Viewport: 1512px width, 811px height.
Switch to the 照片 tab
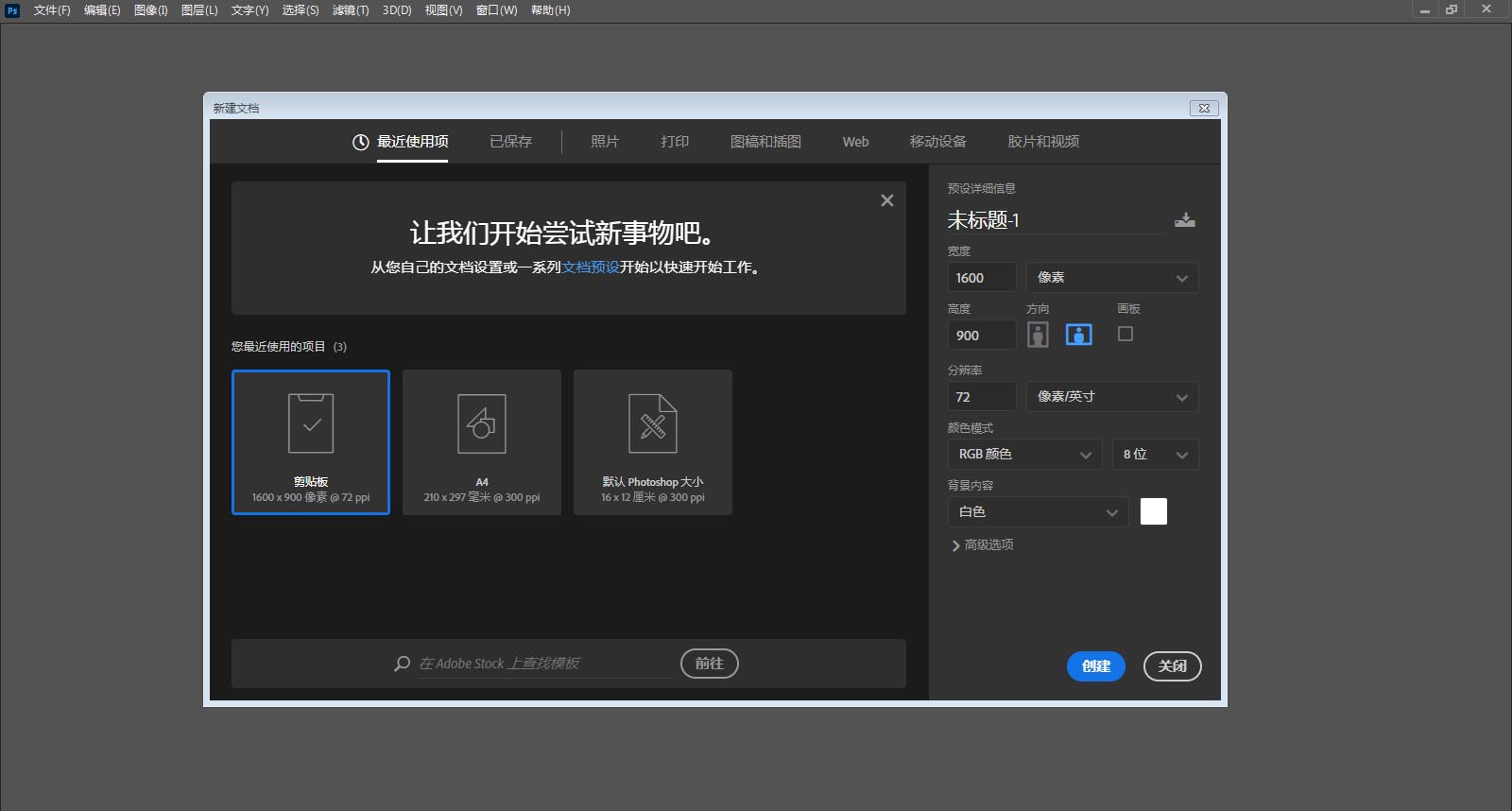tap(605, 142)
